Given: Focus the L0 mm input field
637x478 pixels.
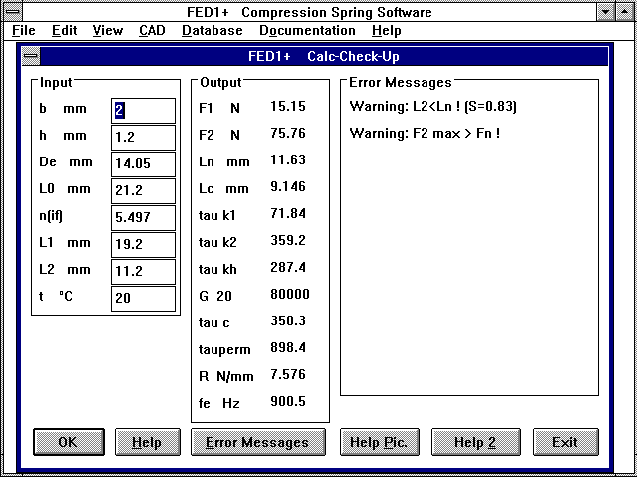Looking at the screenshot, I should point(143,191).
